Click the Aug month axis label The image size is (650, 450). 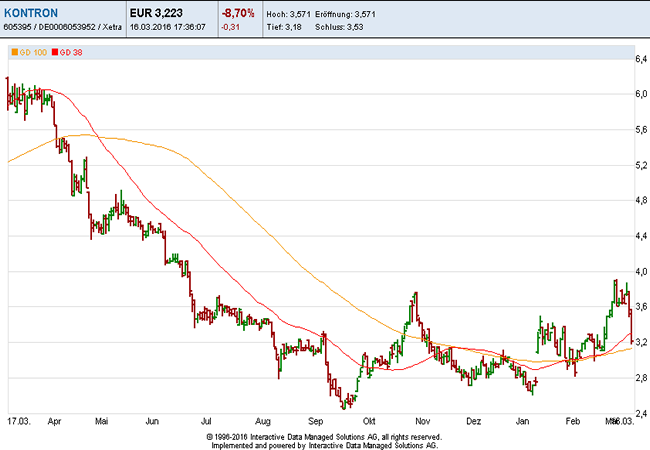(x=263, y=422)
